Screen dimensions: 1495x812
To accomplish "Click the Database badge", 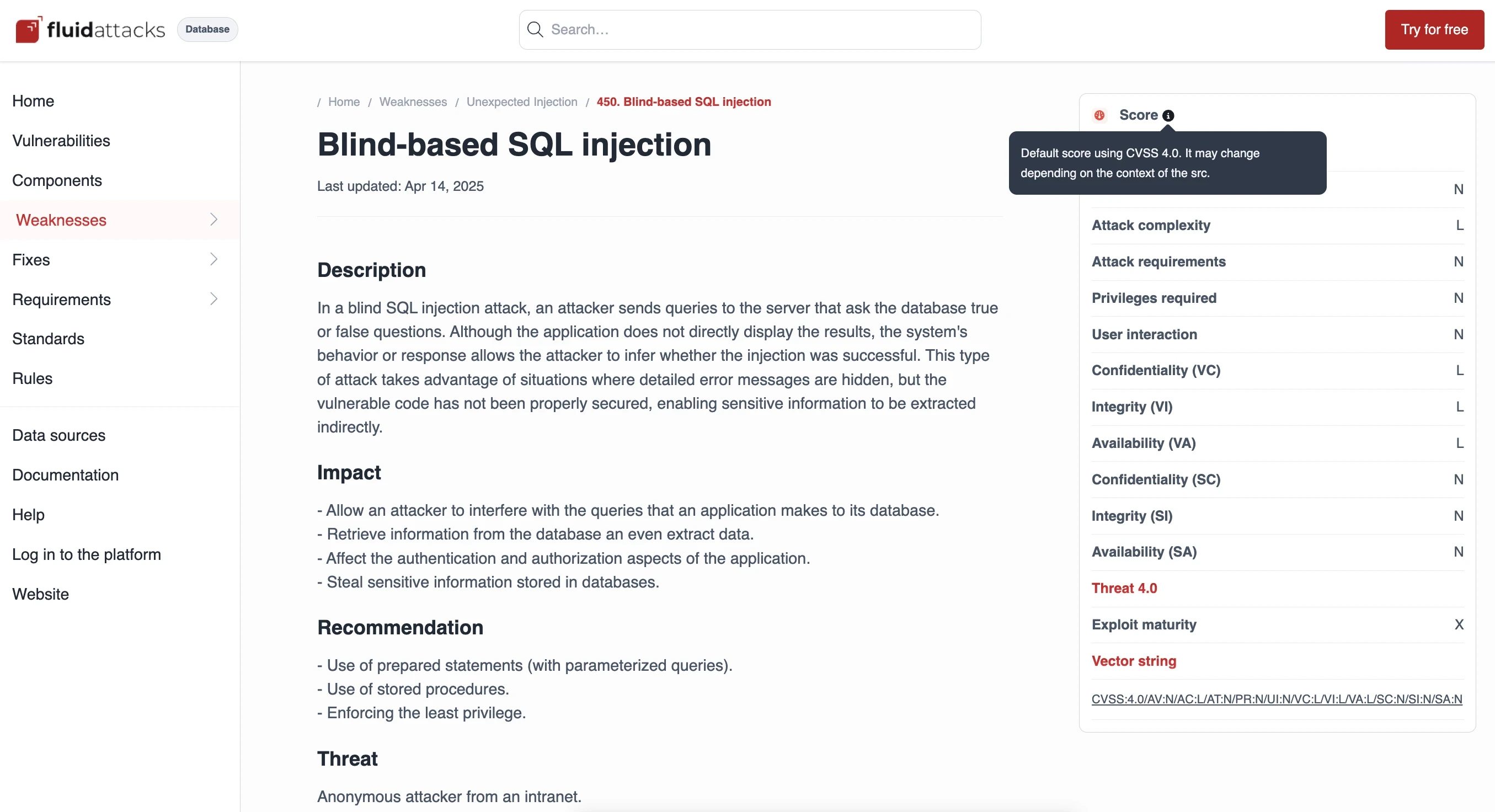I will coord(207,29).
